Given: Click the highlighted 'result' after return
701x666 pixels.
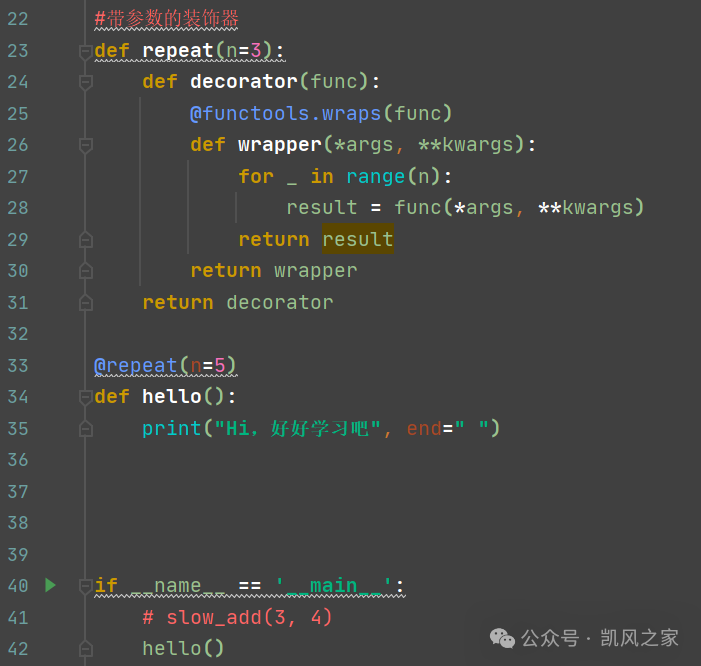Looking at the screenshot, I should (x=358, y=239).
